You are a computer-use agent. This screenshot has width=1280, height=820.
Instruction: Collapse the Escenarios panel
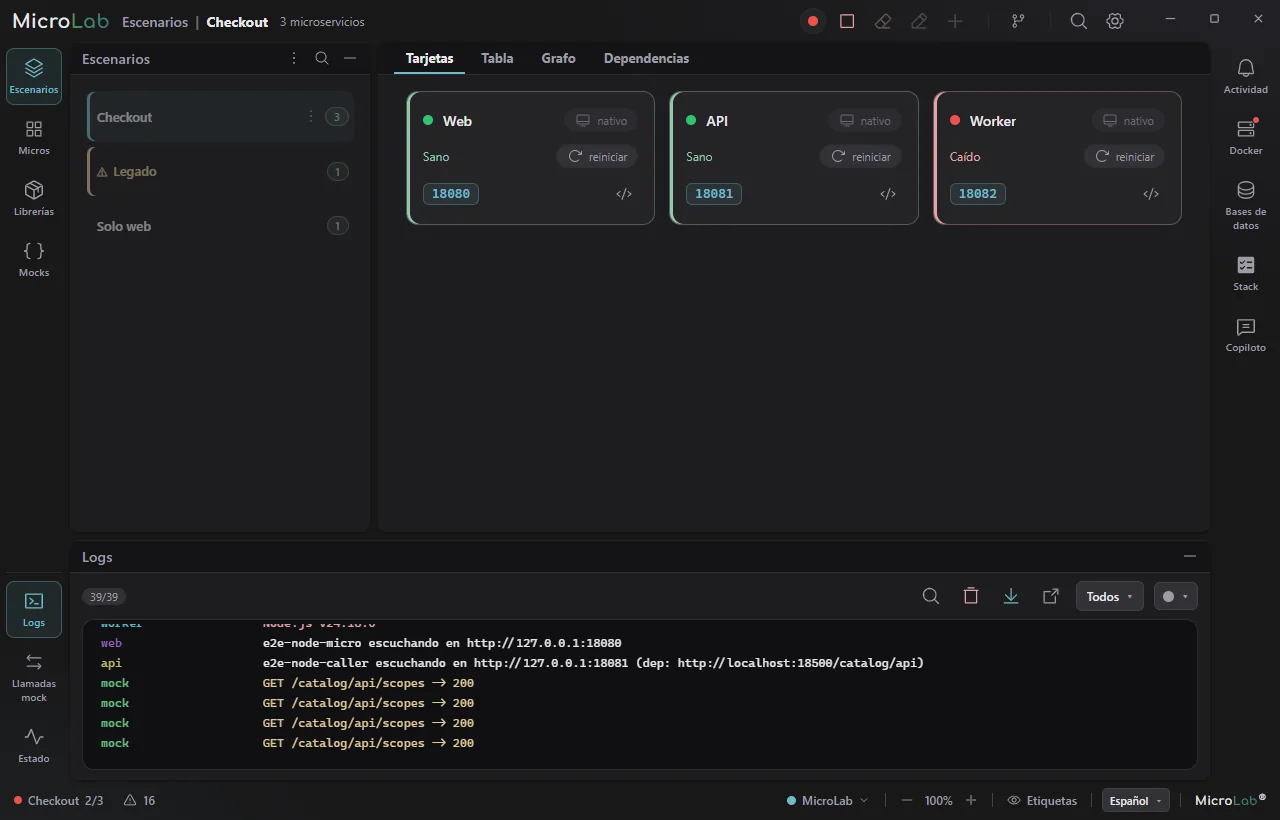coord(350,58)
